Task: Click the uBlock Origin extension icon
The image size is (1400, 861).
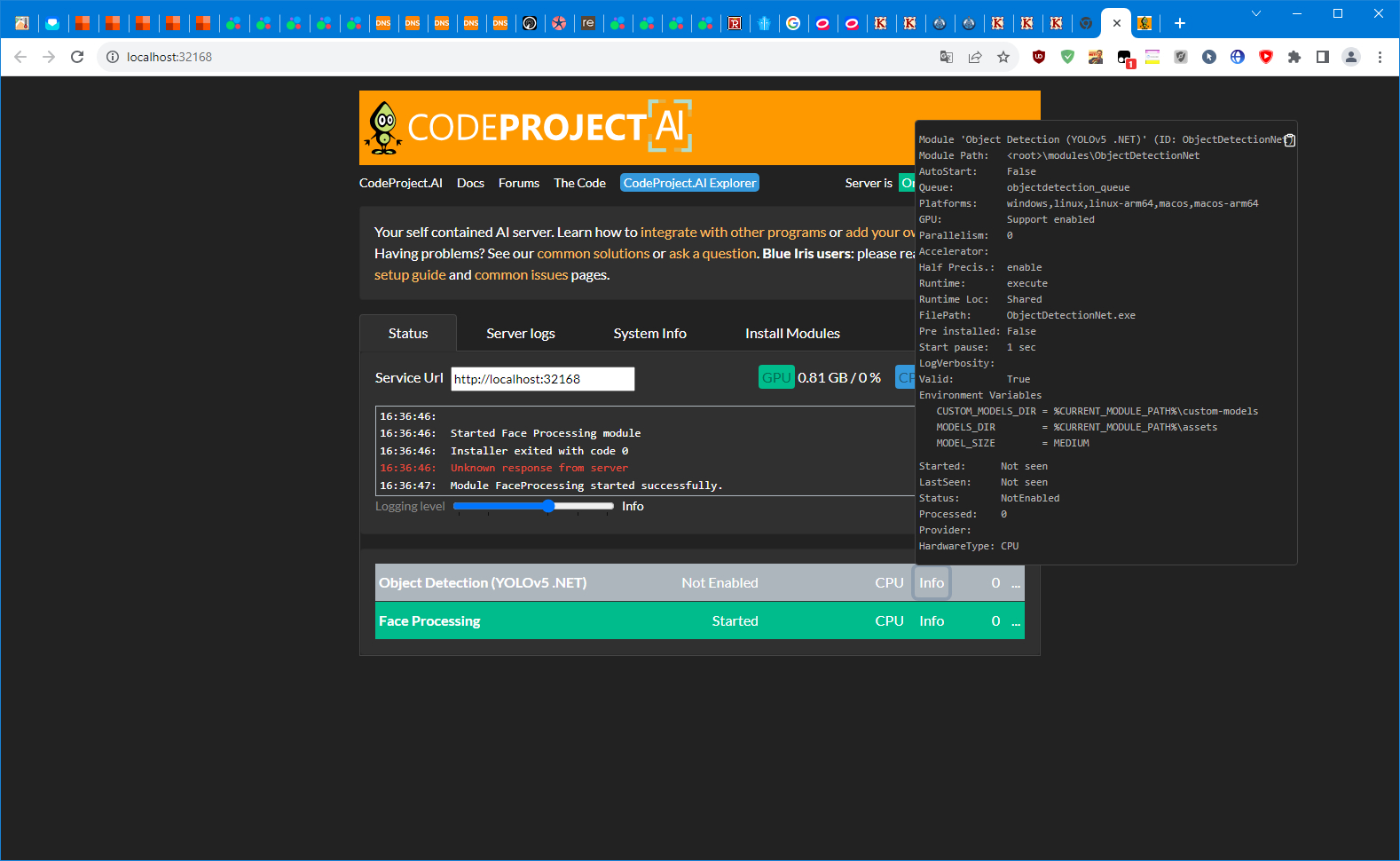Action: pyautogui.click(x=1039, y=57)
